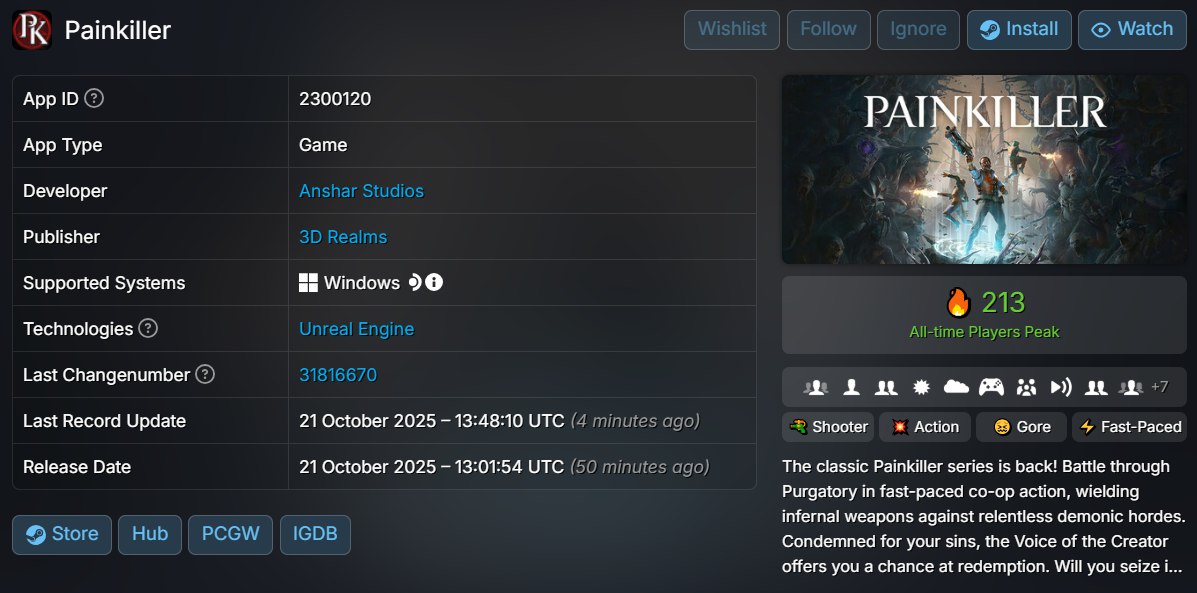Click the Steam Deck compatibility icon
The image size is (1197, 593).
tap(415, 282)
